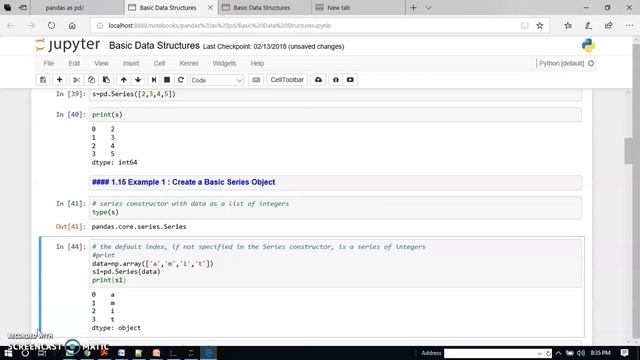
Task: Open a new browser tab with the plus
Action: tap(413, 7)
